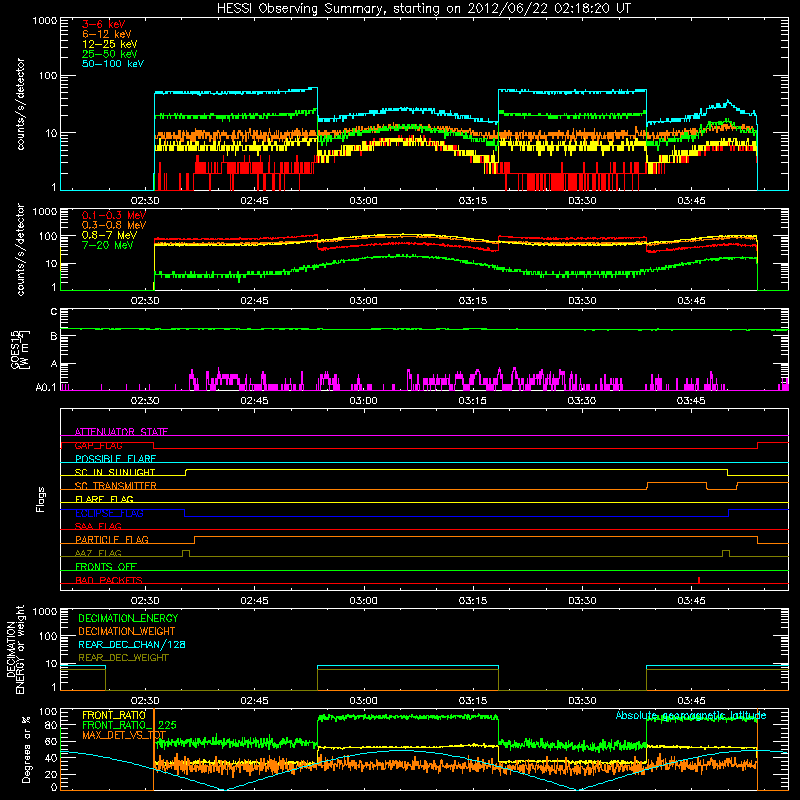
Task: Click the 02:30 time tick under the keV panel
Action: pos(145,201)
